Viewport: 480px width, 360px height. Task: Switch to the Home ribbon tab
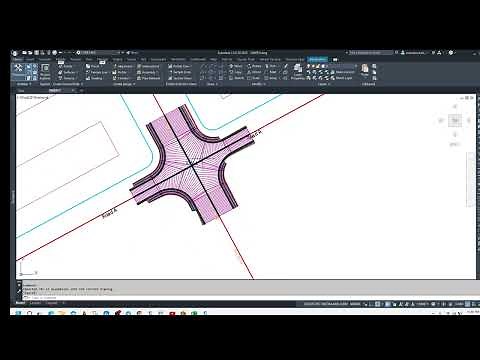point(17,60)
